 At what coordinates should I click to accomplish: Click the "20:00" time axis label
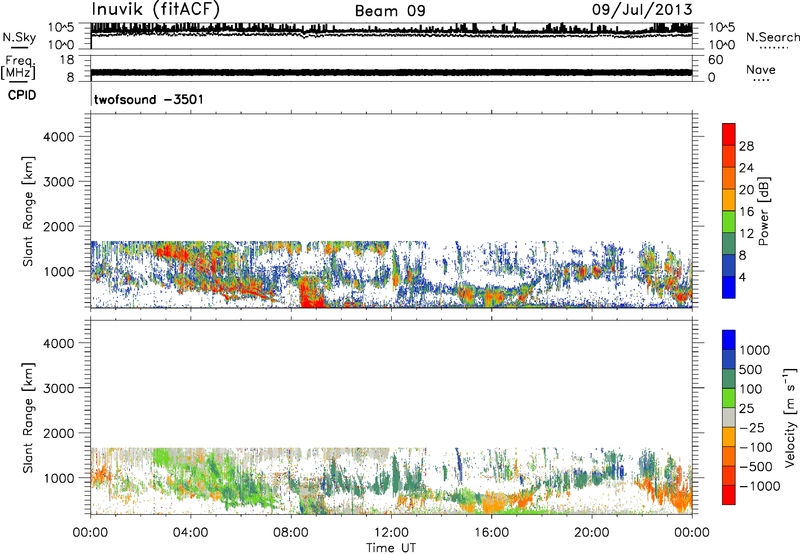(591, 533)
